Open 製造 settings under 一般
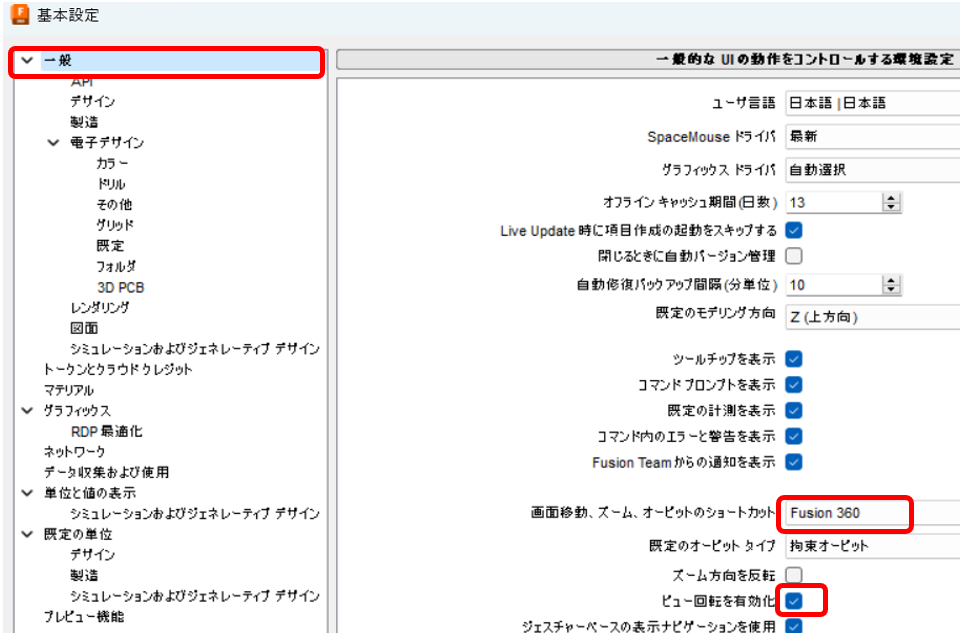 coord(84,122)
